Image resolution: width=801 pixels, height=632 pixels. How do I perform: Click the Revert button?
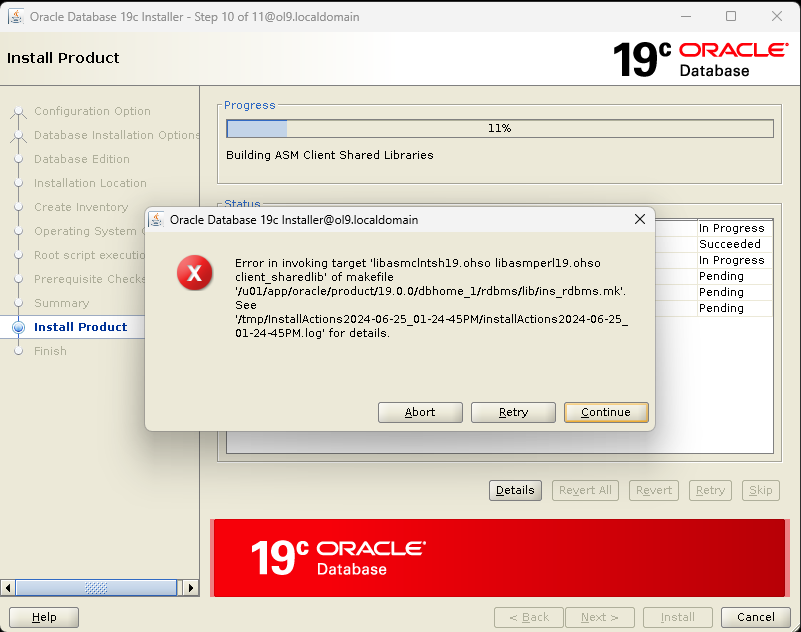653,490
